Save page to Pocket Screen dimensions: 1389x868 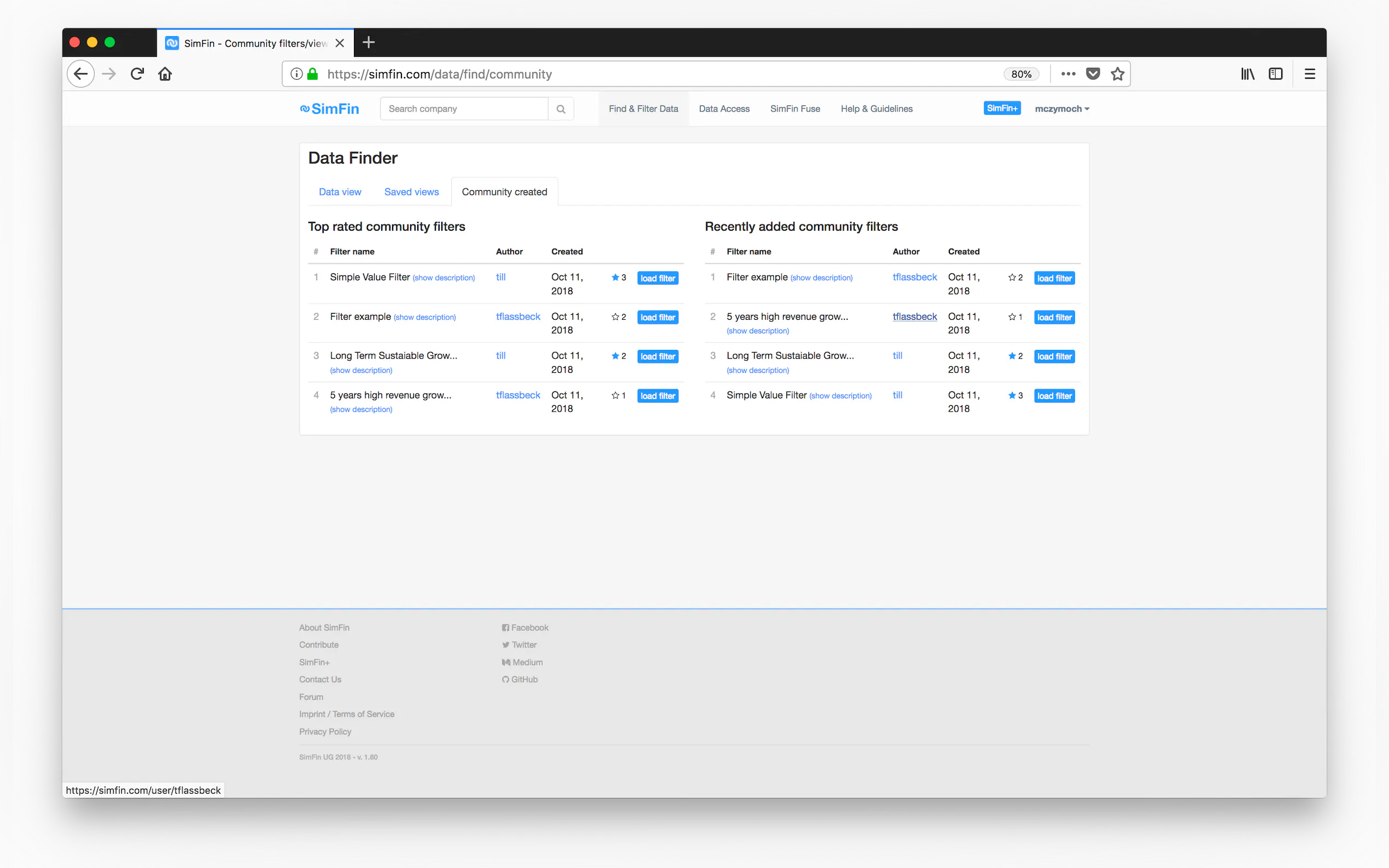tap(1093, 74)
